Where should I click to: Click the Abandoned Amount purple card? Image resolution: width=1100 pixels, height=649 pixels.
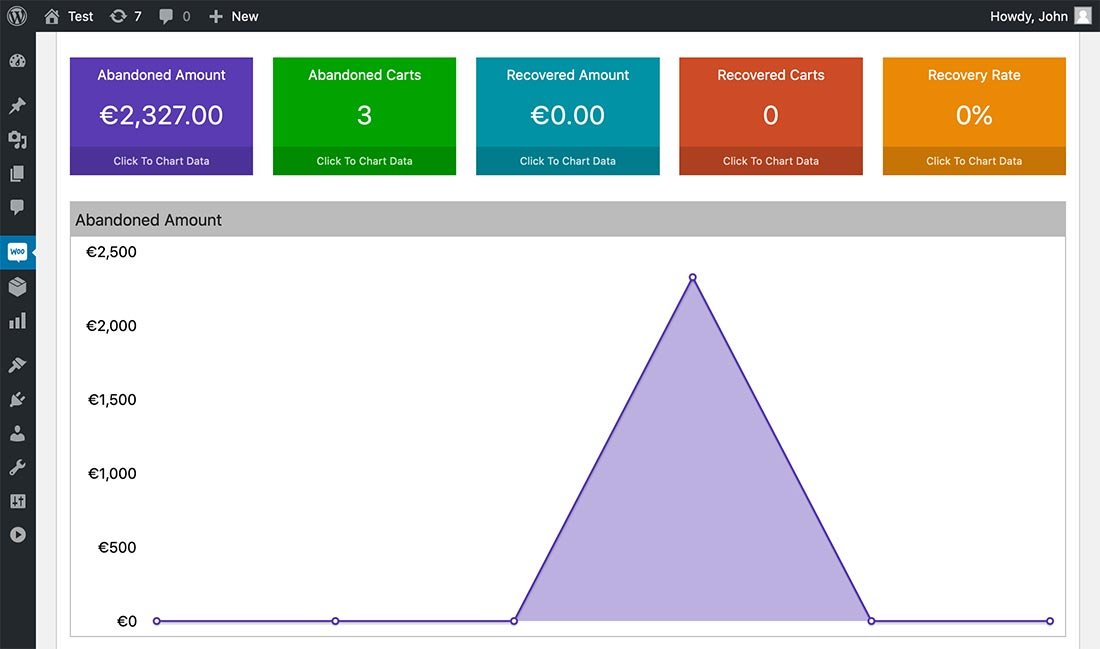161,116
